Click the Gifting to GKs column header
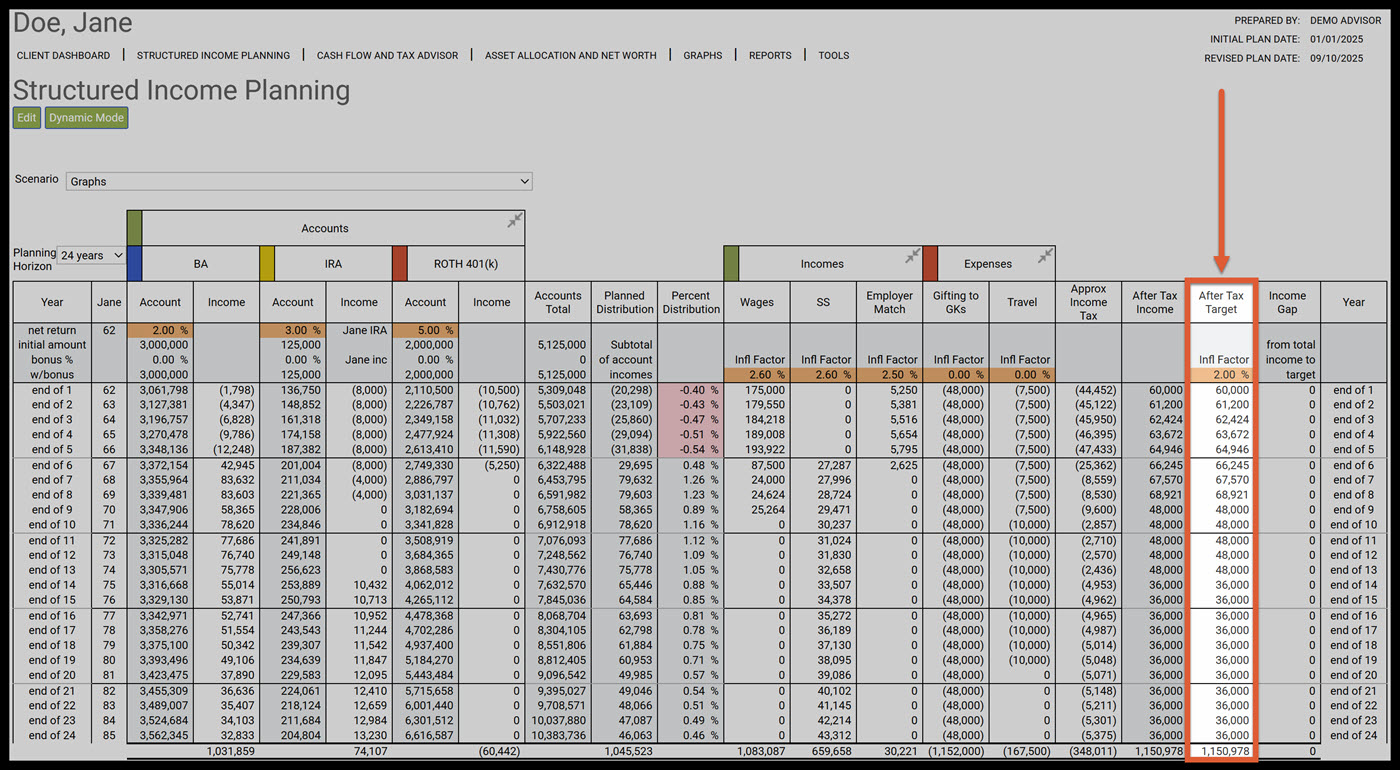 pyautogui.click(x=956, y=302)
